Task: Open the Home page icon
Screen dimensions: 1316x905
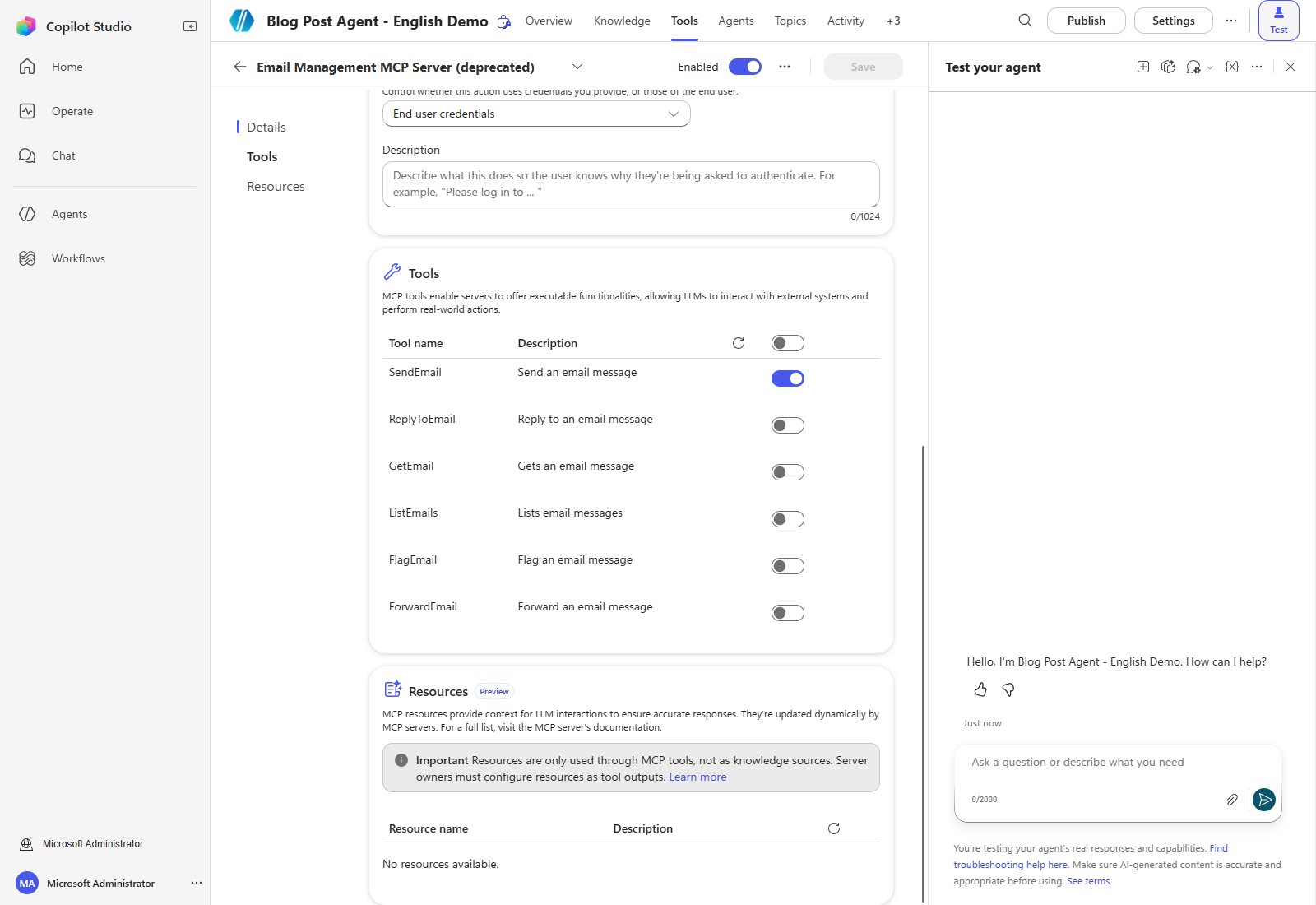Action: (x=27, y=67)
